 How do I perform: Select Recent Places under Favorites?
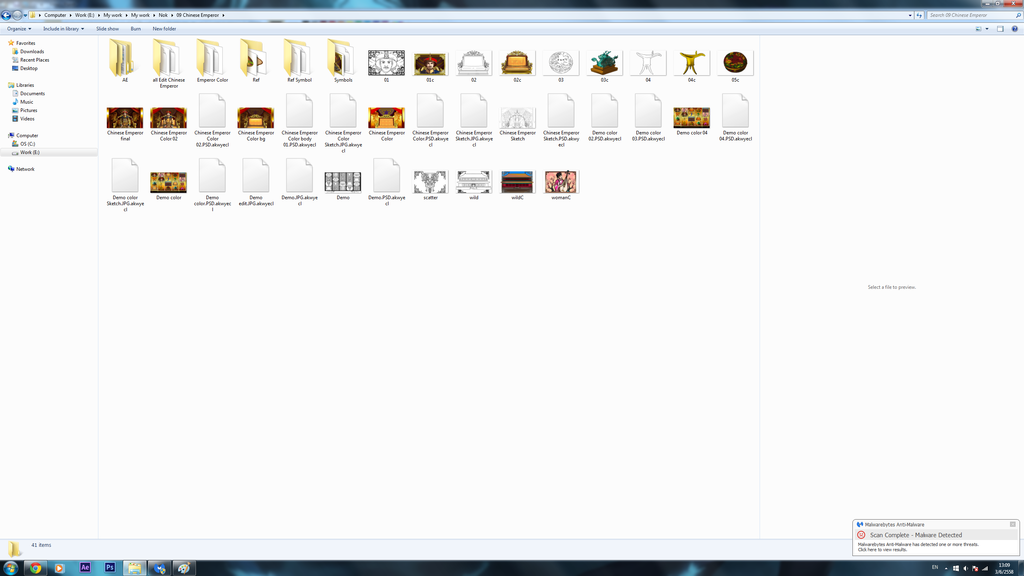click(x=31, y=60)
